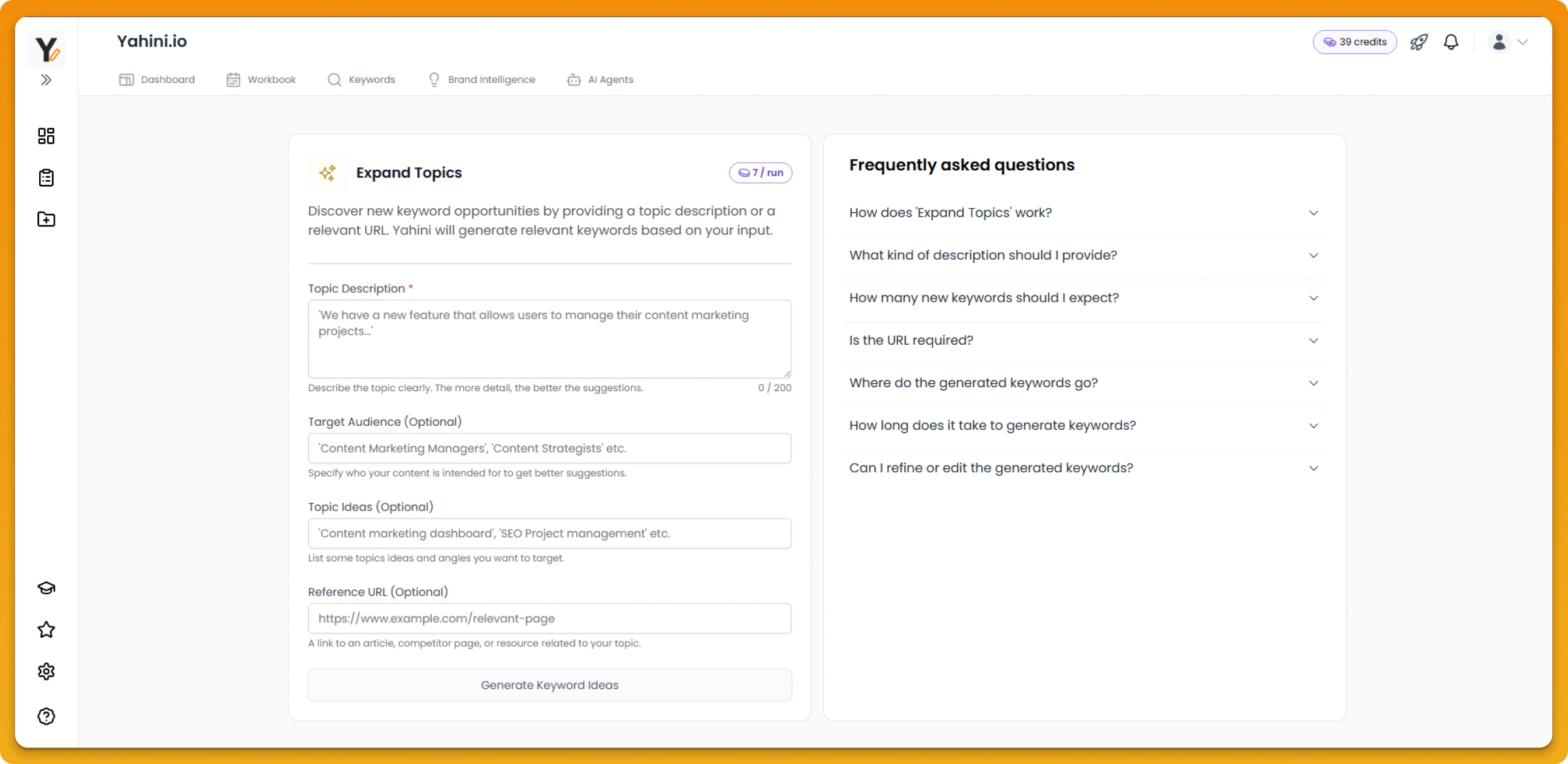Expand "Where do the generated keywords go?"

pos(1084,383)
